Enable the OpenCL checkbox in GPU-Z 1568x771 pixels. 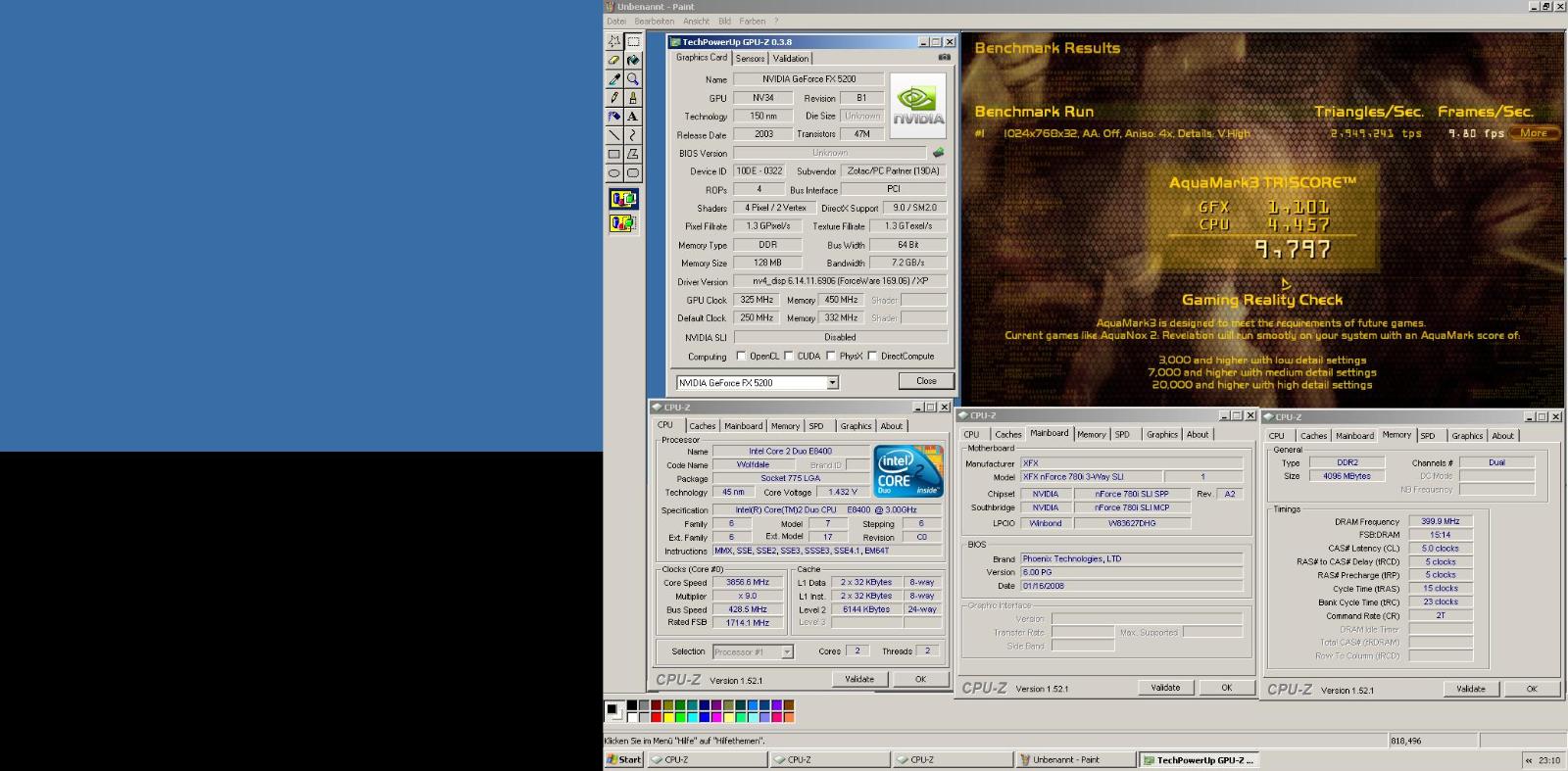[x=741, y=357]
